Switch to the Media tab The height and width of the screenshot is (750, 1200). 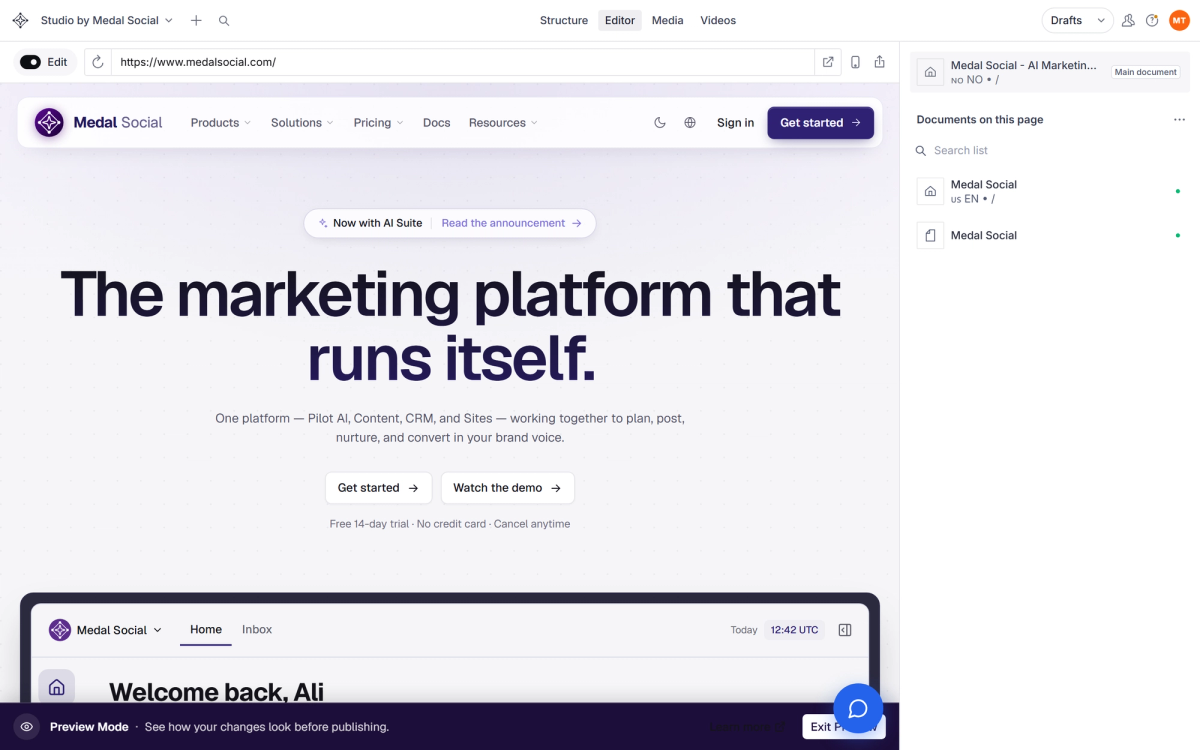coord(667,20)
